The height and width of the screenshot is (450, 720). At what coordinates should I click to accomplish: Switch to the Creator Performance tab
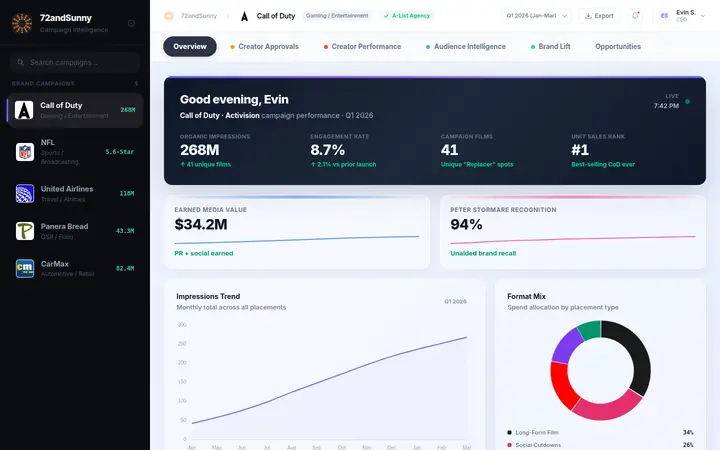click(x=362, y=46)
